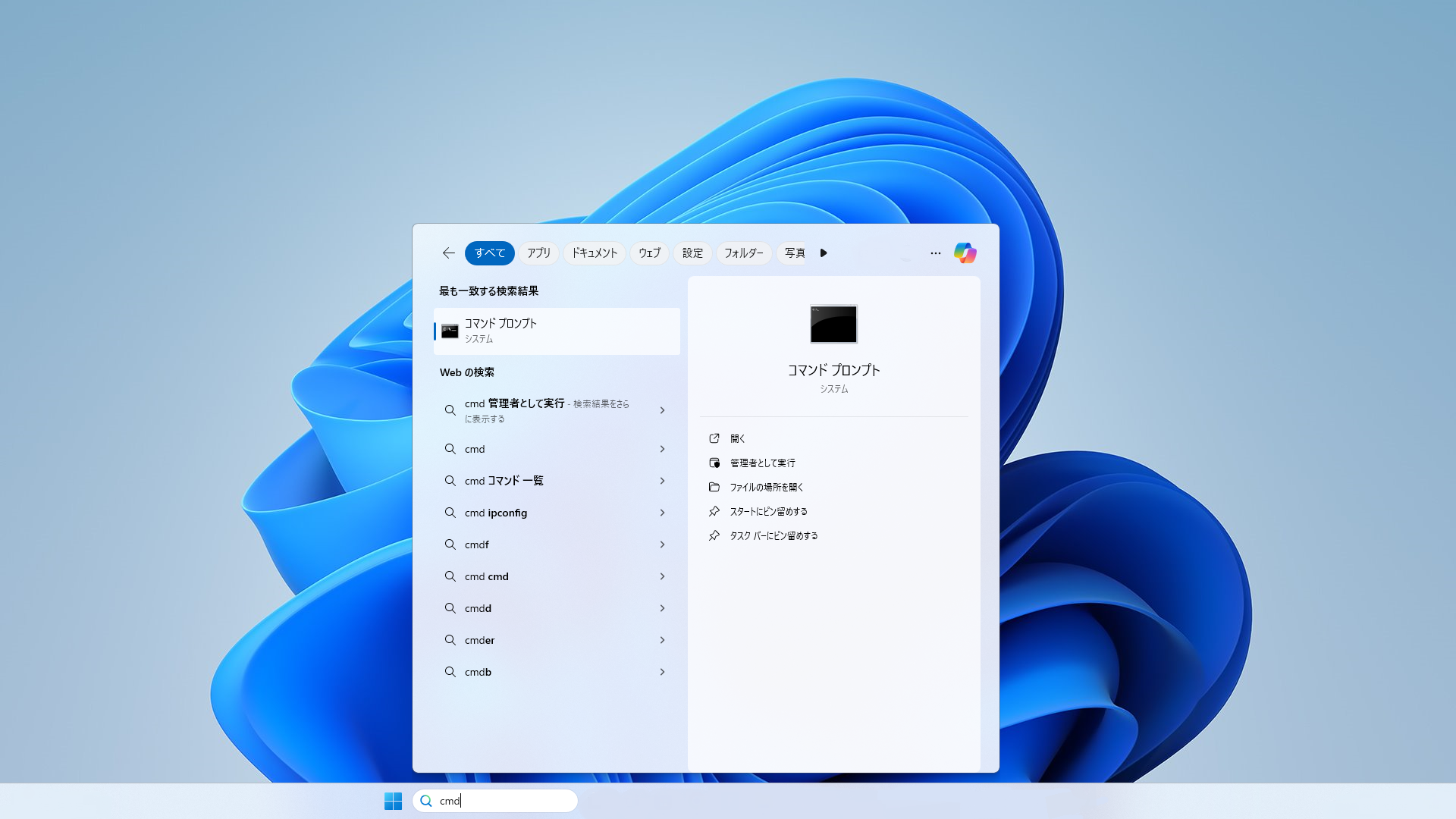Expand chevron beside cmder suggestion
This screenshot has width=1456, height=819.
tap(662, 641)
